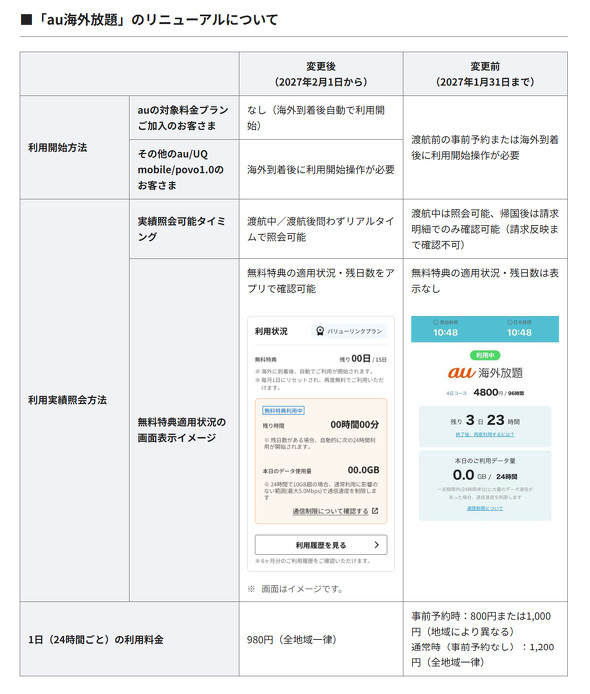
Task: Click 渡航中は照会可能、帰国後は請求明細 text
Action: [485, 229]
